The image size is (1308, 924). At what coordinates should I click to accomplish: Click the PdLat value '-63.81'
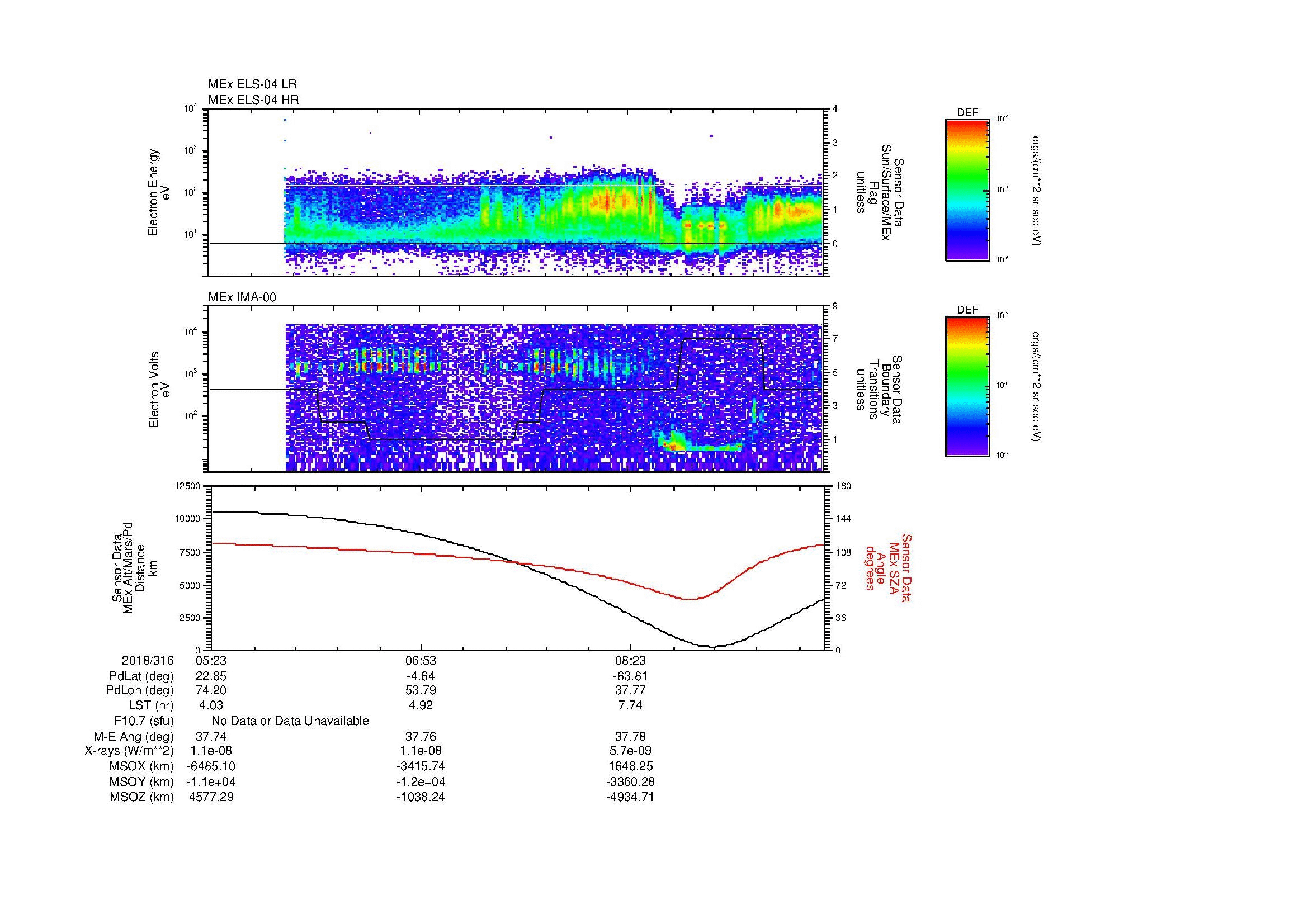pos(631,676)
